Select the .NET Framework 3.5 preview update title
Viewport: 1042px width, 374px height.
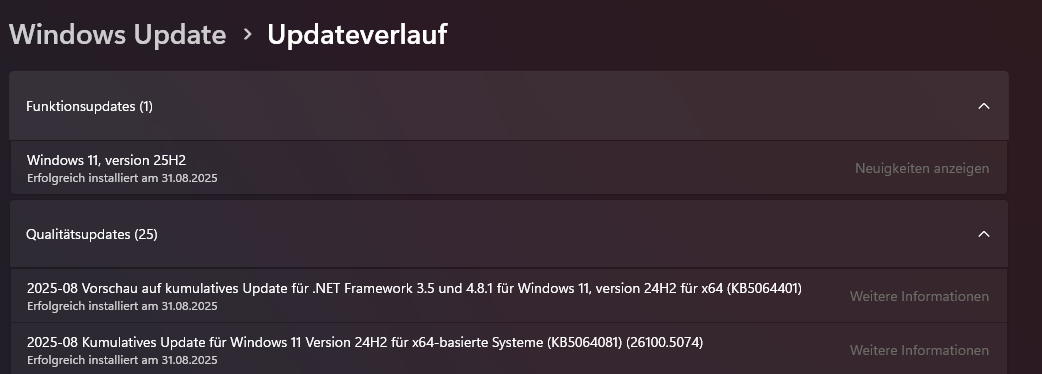(414, 288)
